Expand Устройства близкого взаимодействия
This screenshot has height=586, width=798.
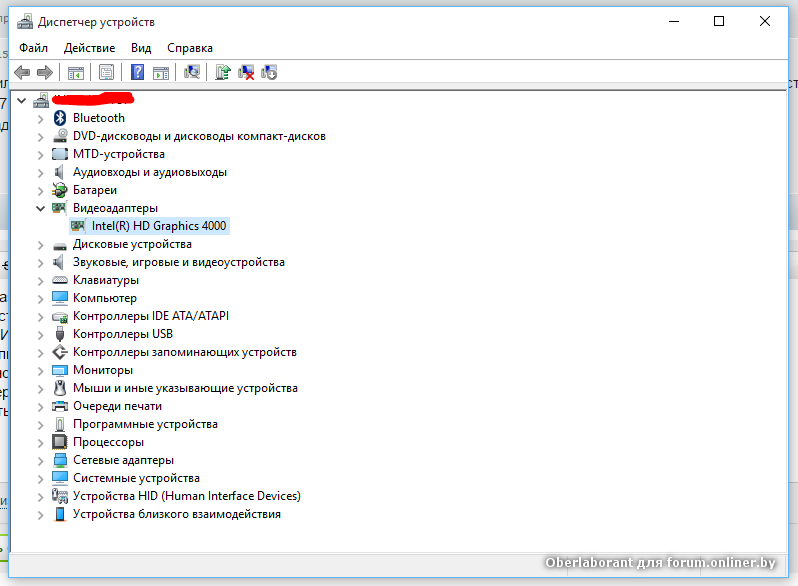pos(41,515)
